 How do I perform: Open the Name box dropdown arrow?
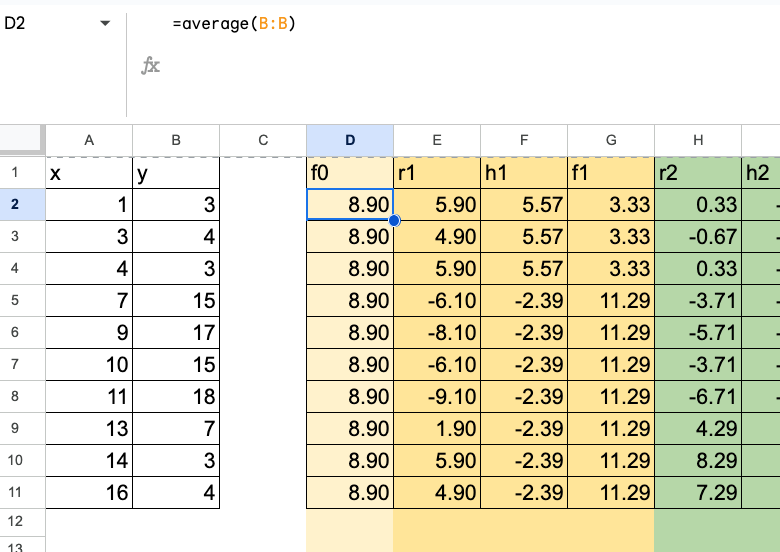coord(105,23)
